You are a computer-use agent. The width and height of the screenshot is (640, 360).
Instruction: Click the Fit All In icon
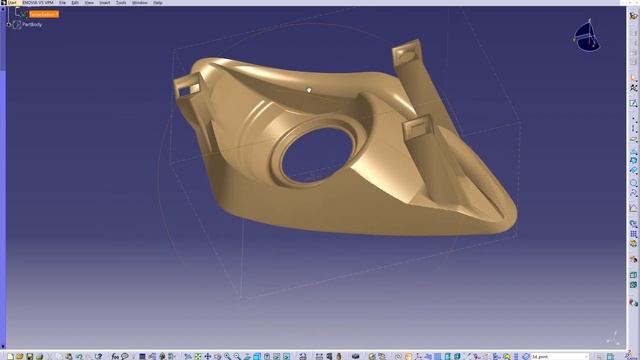198,356
